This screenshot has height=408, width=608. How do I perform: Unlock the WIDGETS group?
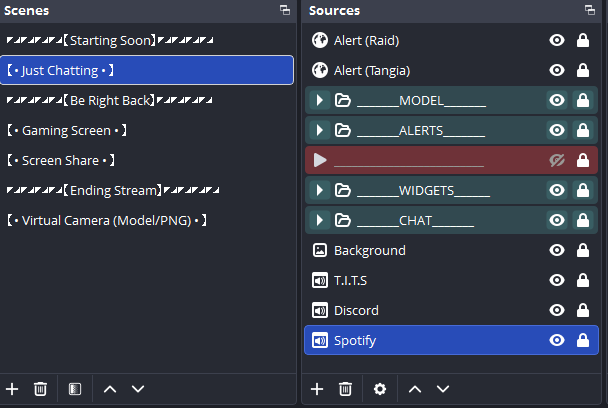point(583,190)
